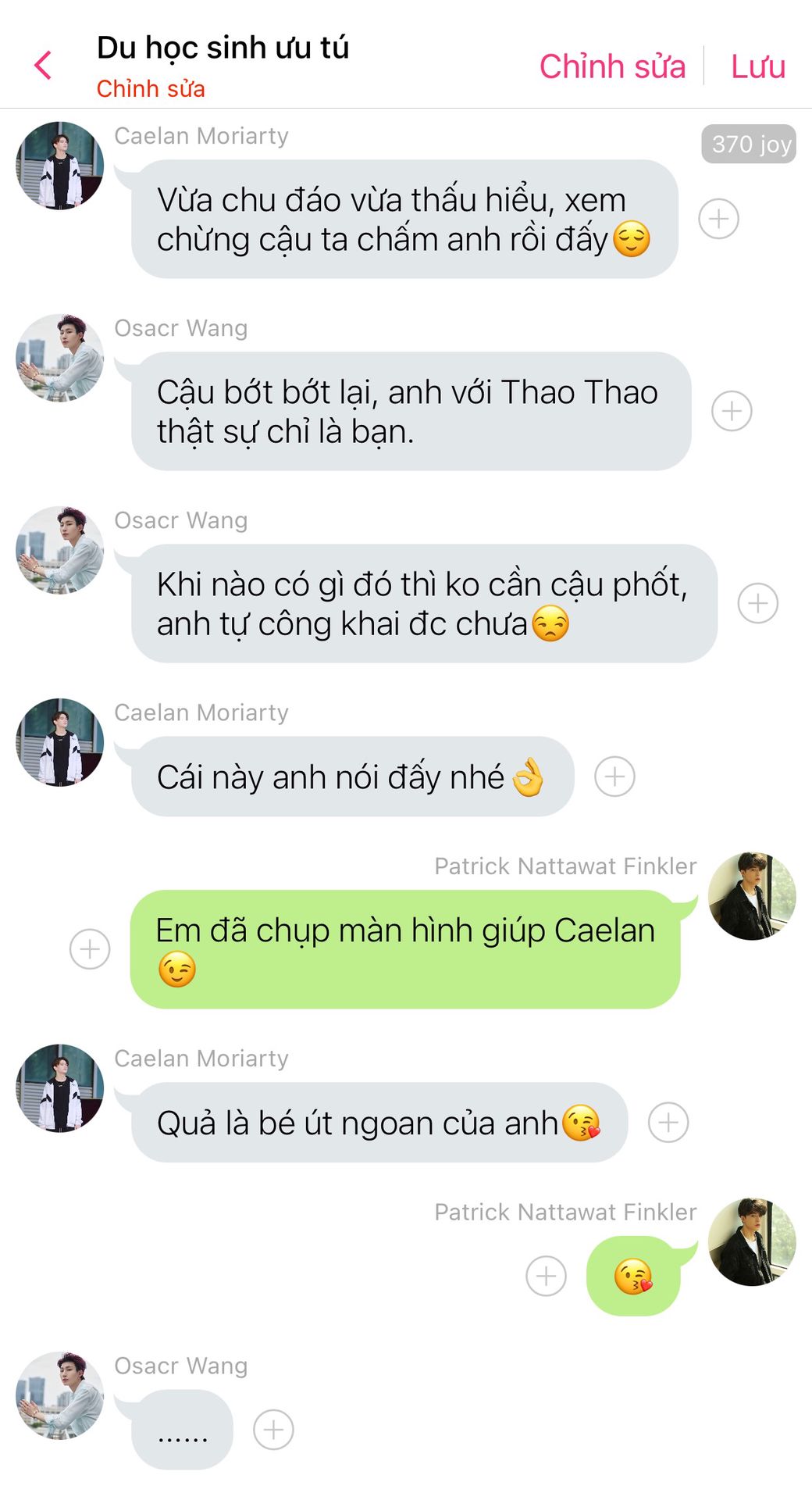
Task: Click plus icon beside 'Quả là bé út' message
Action: pos(668,1123)
